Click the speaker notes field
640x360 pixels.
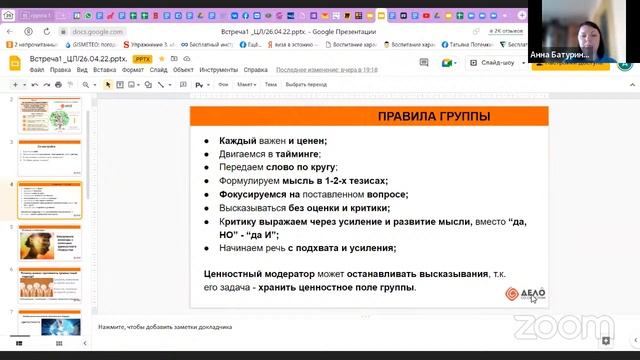pos(165,327)
